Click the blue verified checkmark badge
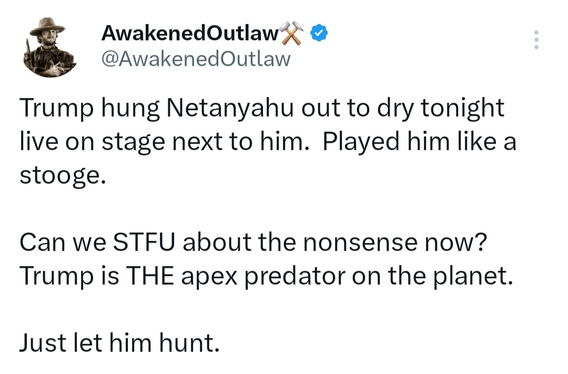The image size is (568, 374). coord(319,33)
